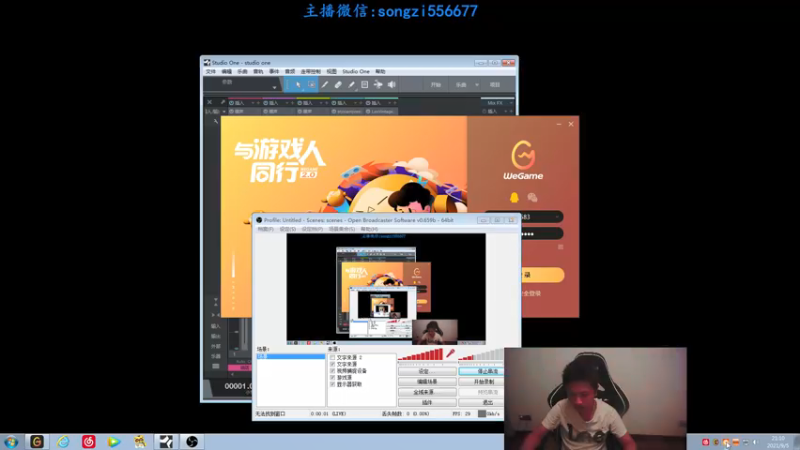Screen dimensions: 800x450
Task: Open NetEase Cloud Music taskbar icon
Action: [89, 442]
